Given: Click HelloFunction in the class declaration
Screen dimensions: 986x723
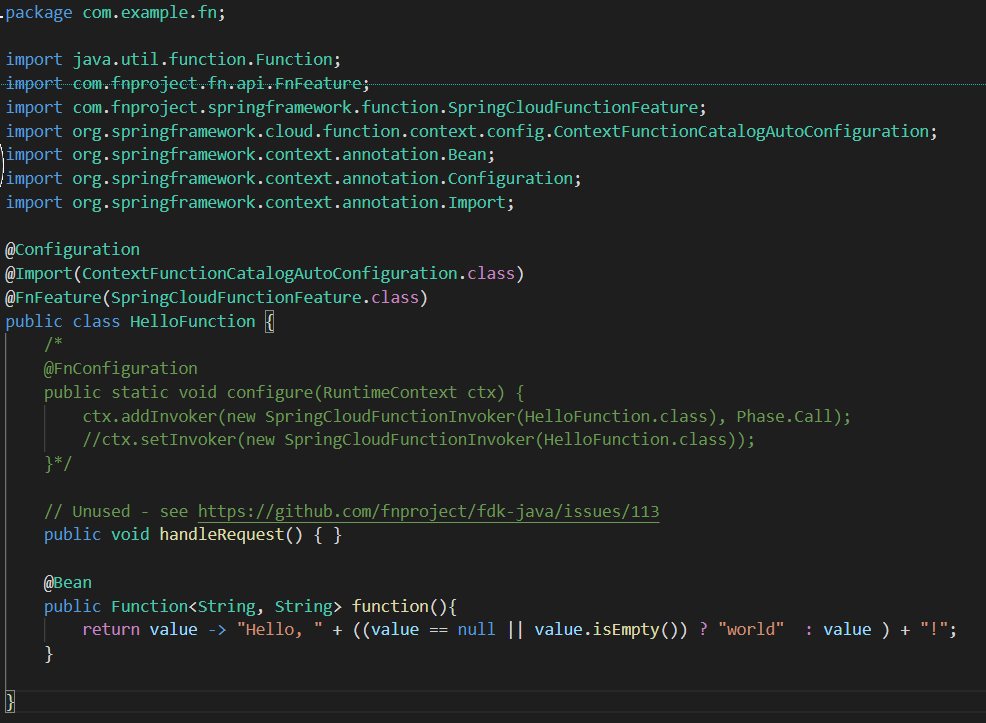Looking at the screenshot, I should tap(192, 321).
